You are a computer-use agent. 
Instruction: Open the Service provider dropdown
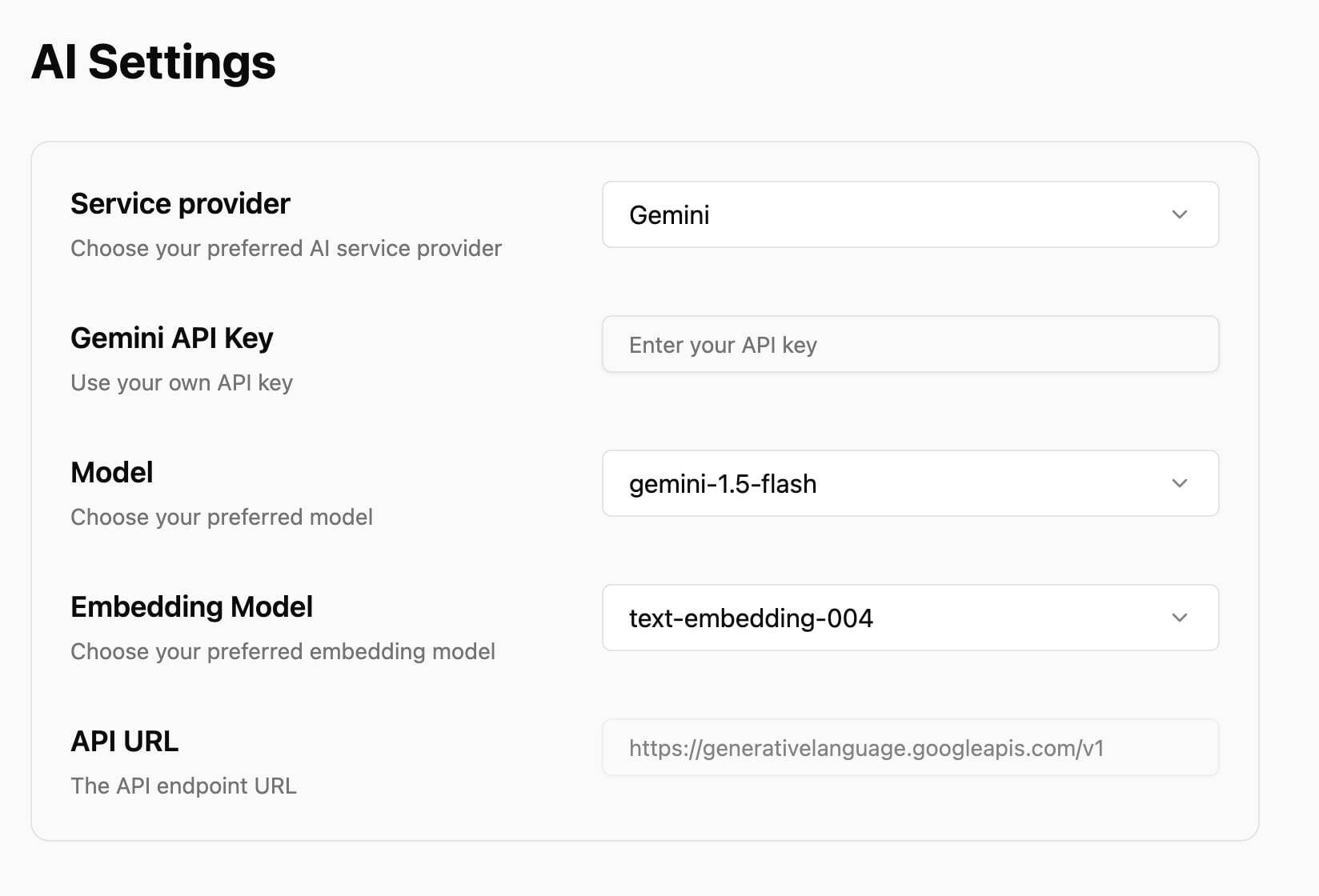(909, 214)
